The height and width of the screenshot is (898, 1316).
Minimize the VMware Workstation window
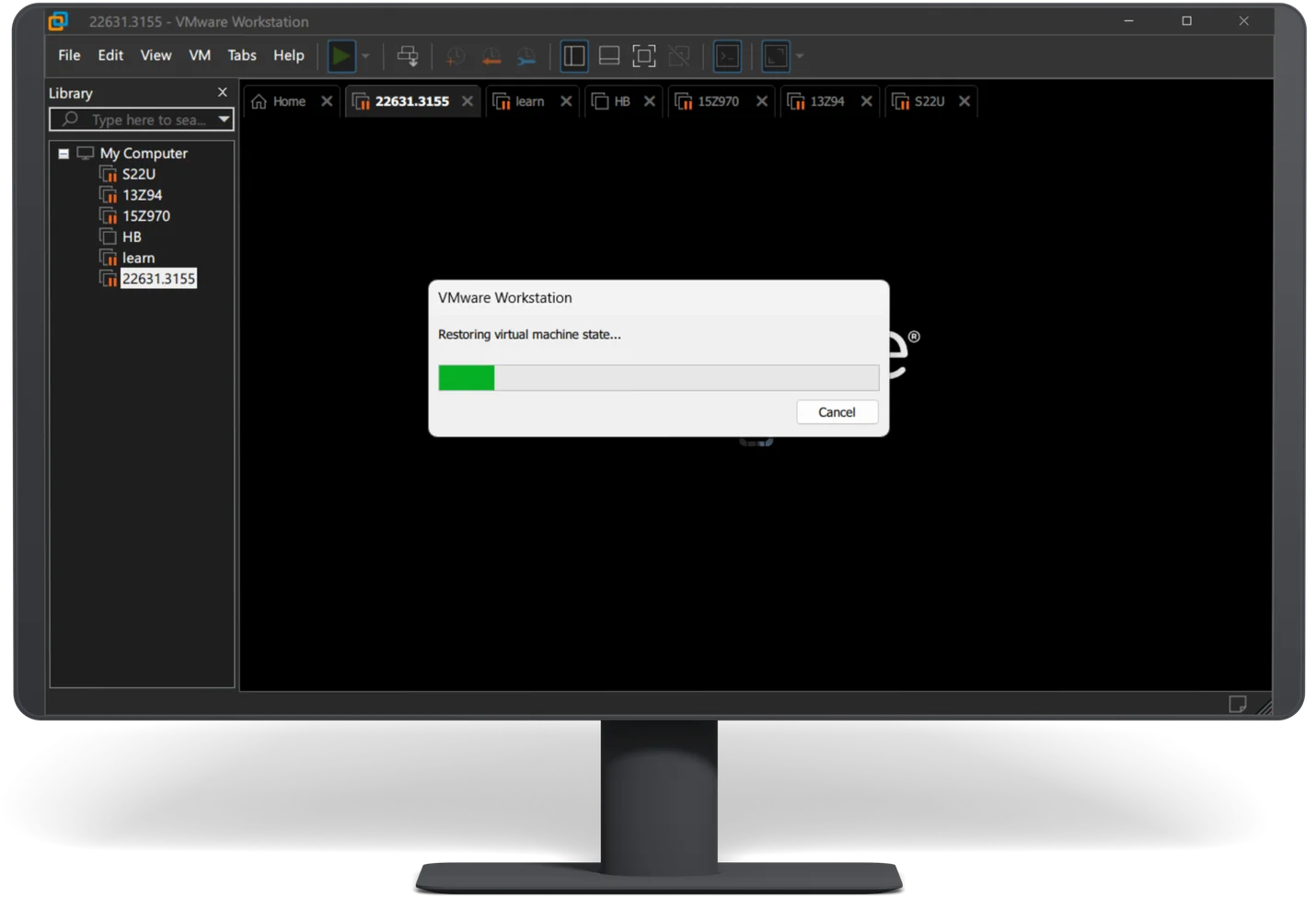click(x=1128, y=21)
